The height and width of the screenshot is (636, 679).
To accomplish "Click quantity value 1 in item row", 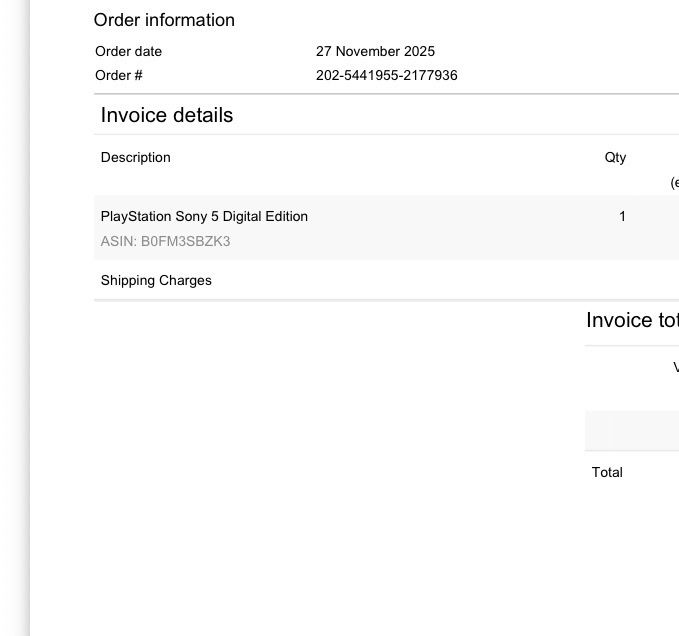I will pyautogui.click(x=622, y=216).
